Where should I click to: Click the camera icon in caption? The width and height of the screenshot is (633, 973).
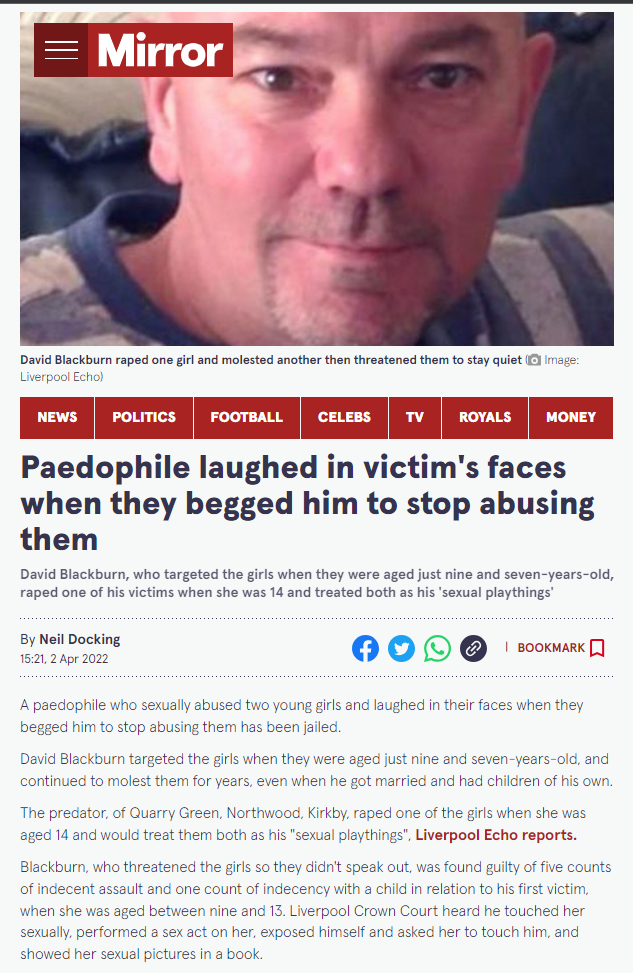click(534, 360)
